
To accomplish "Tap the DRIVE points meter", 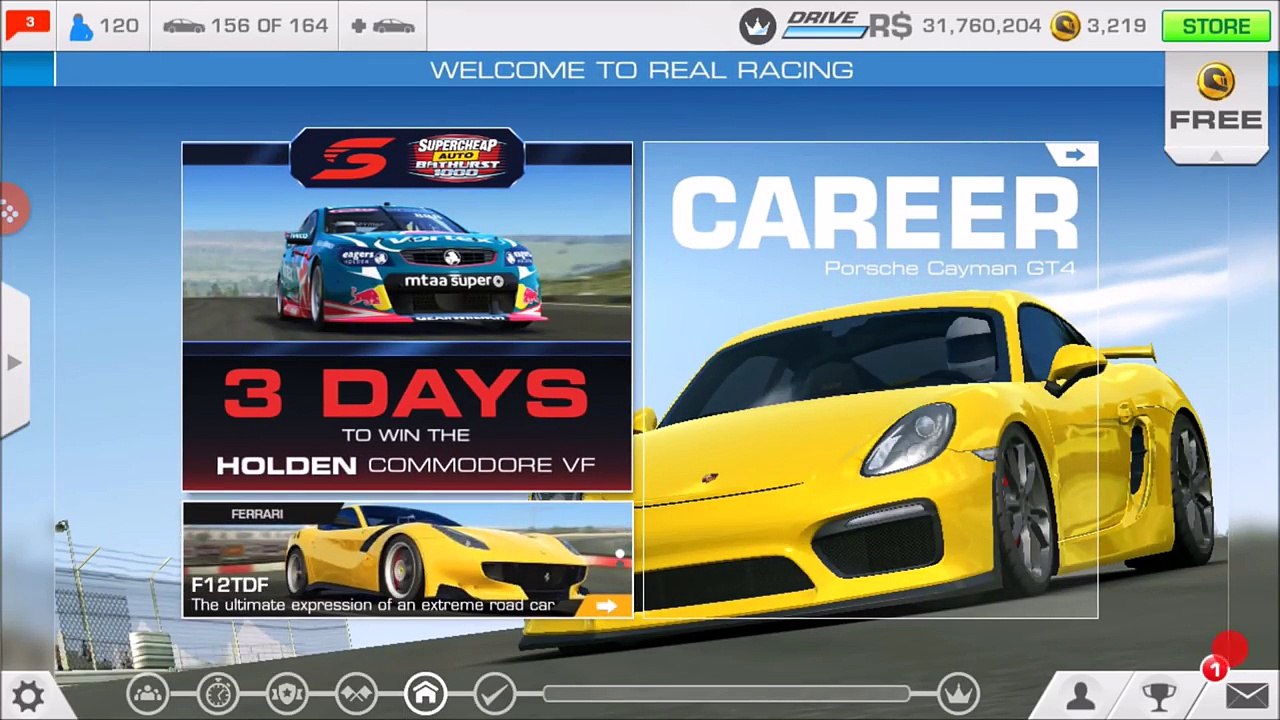I will [825, 25].
